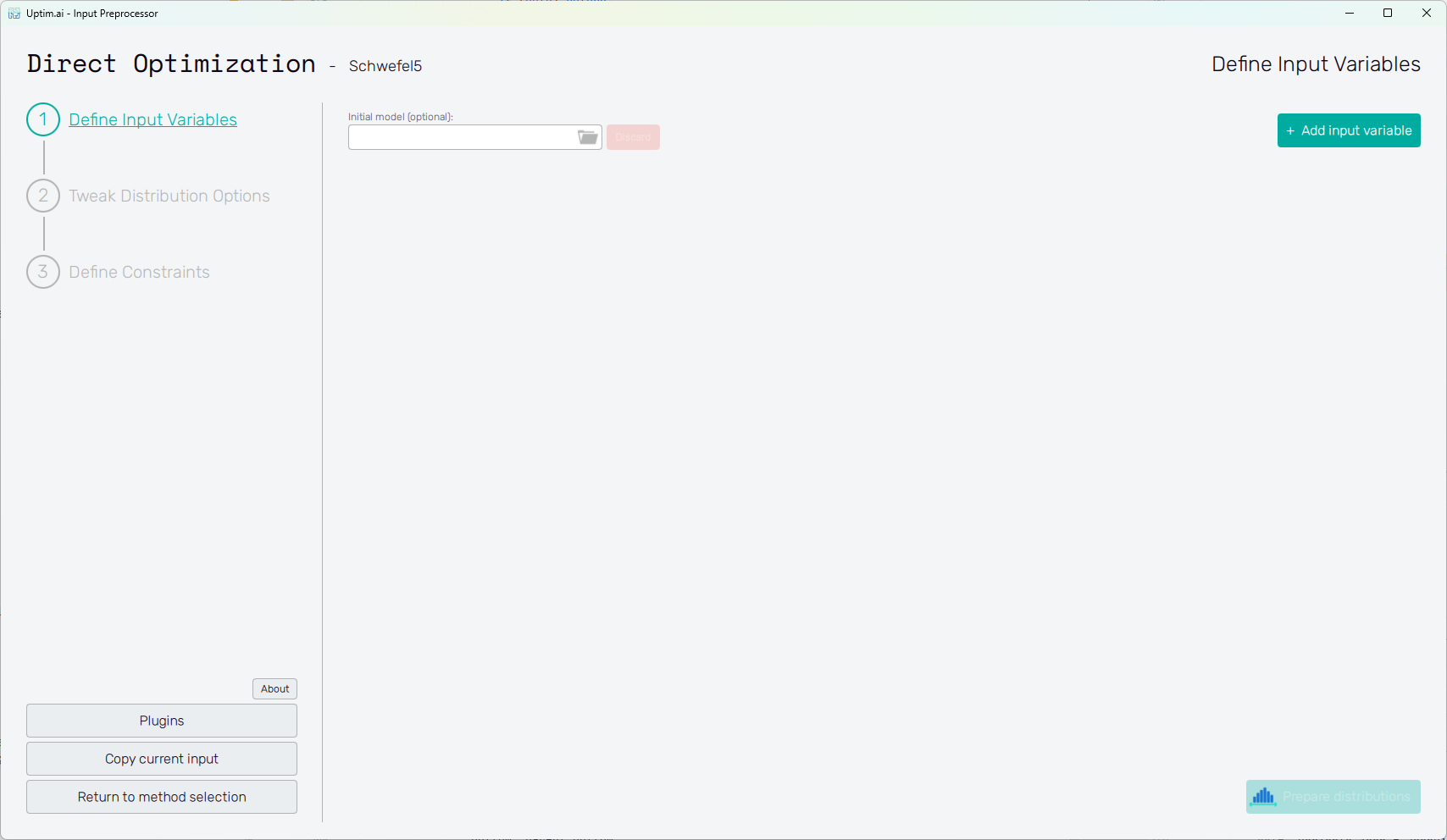The image size is (1447, 840).
Task: Focus the Initial model text field
Action: [462, 137]
